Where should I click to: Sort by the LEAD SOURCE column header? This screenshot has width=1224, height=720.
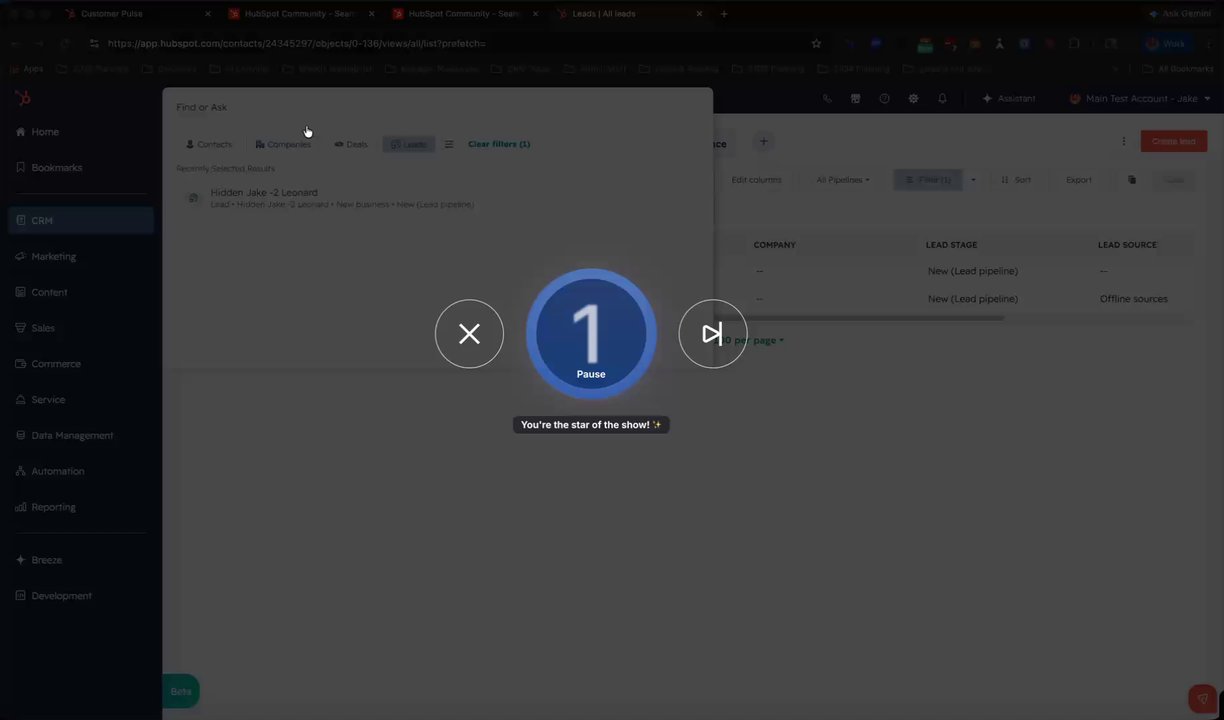pos(1127,245)
